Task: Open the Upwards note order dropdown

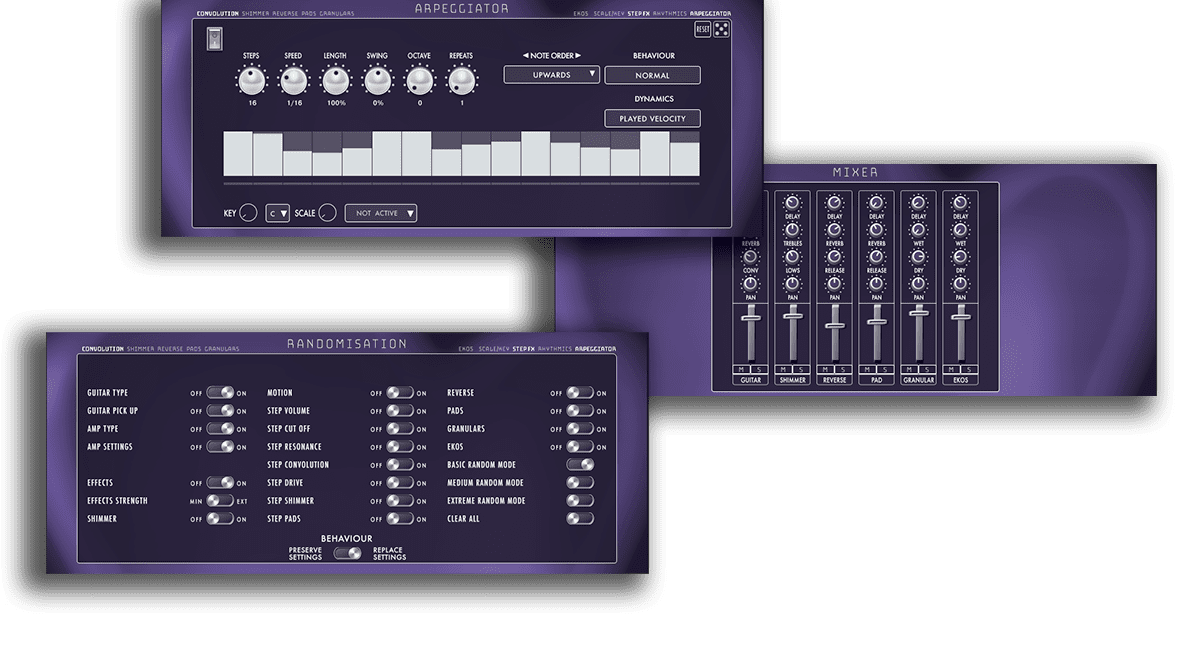Action: pos(552,75)
